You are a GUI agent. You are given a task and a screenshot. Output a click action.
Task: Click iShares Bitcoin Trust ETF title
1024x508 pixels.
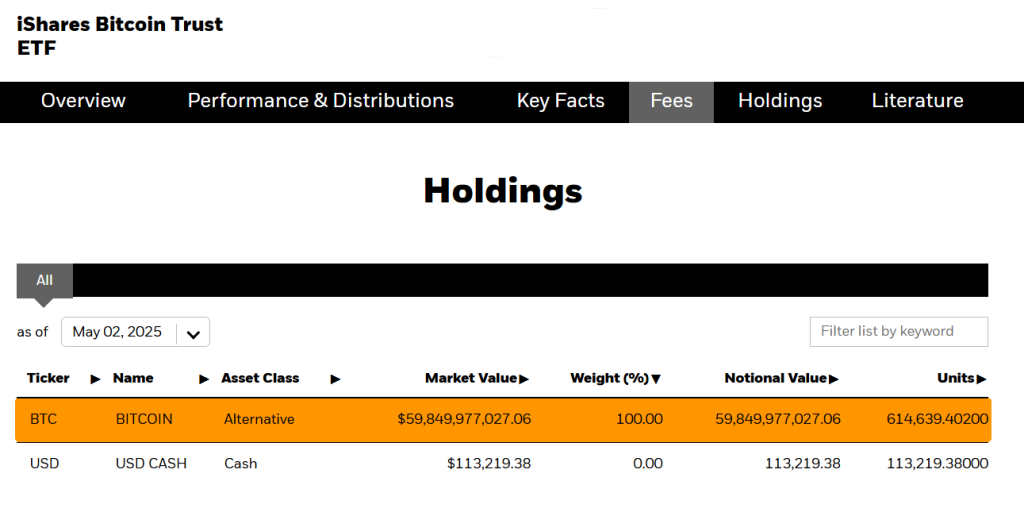coord(120,35)
